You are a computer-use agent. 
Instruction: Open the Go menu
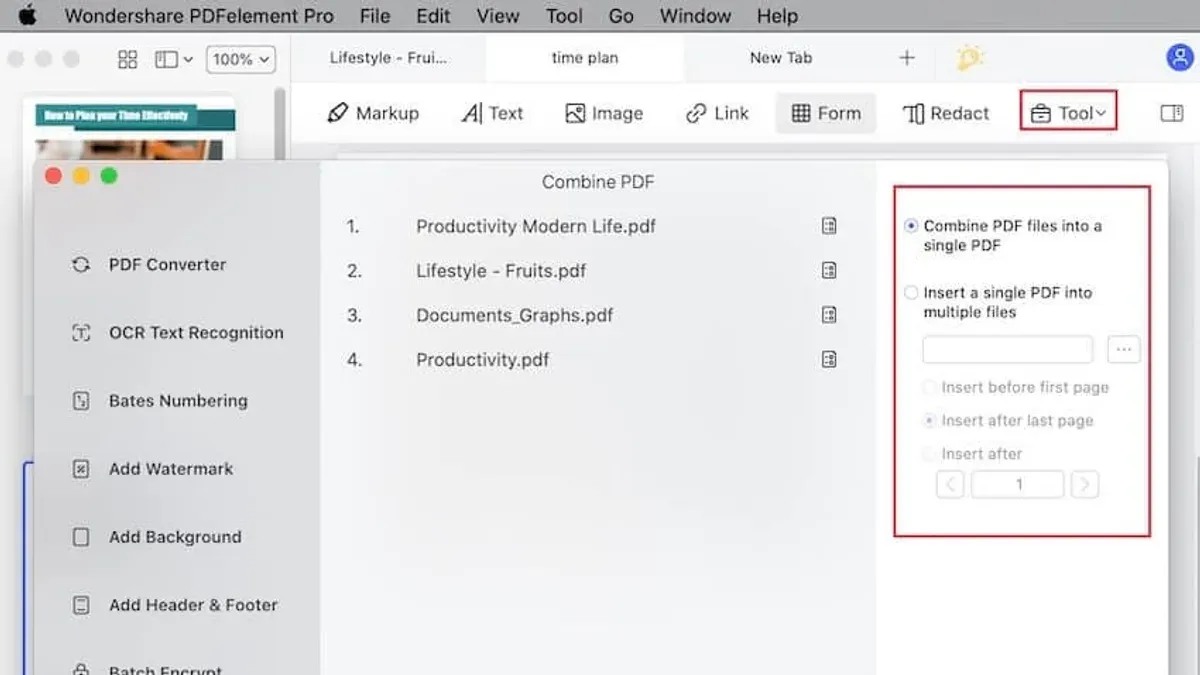[x=621, y=16]
